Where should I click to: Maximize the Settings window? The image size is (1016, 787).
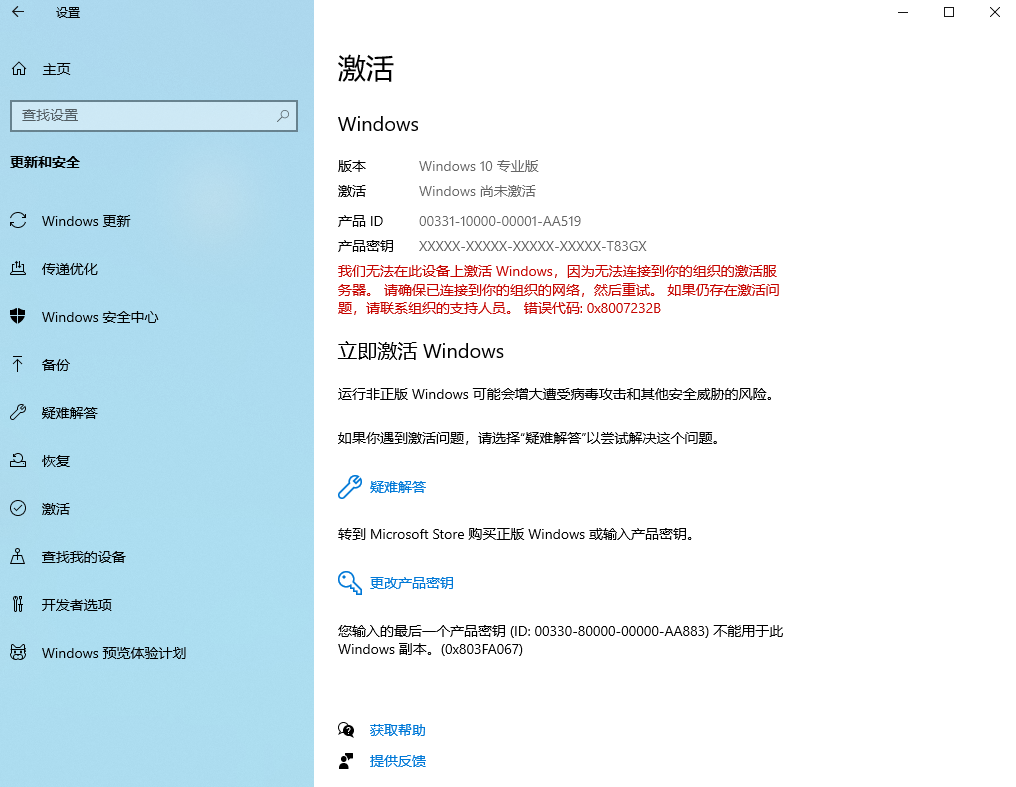click(x=949, y=12)
